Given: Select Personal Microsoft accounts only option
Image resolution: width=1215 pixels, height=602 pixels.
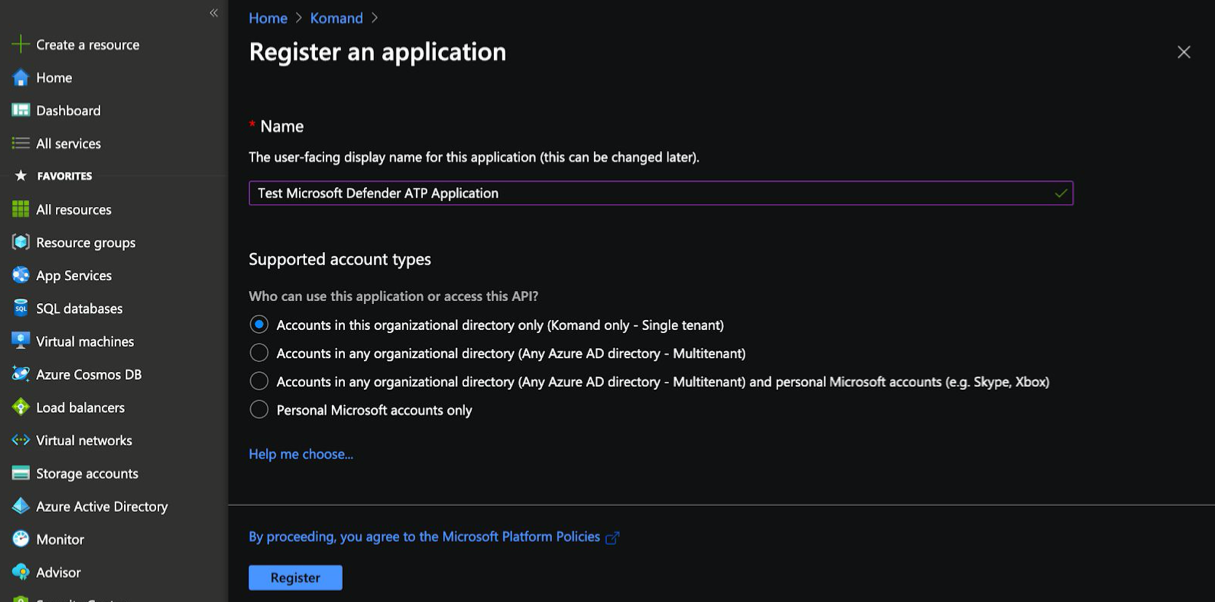Looking at the screenshot, I should coord(259,409).
